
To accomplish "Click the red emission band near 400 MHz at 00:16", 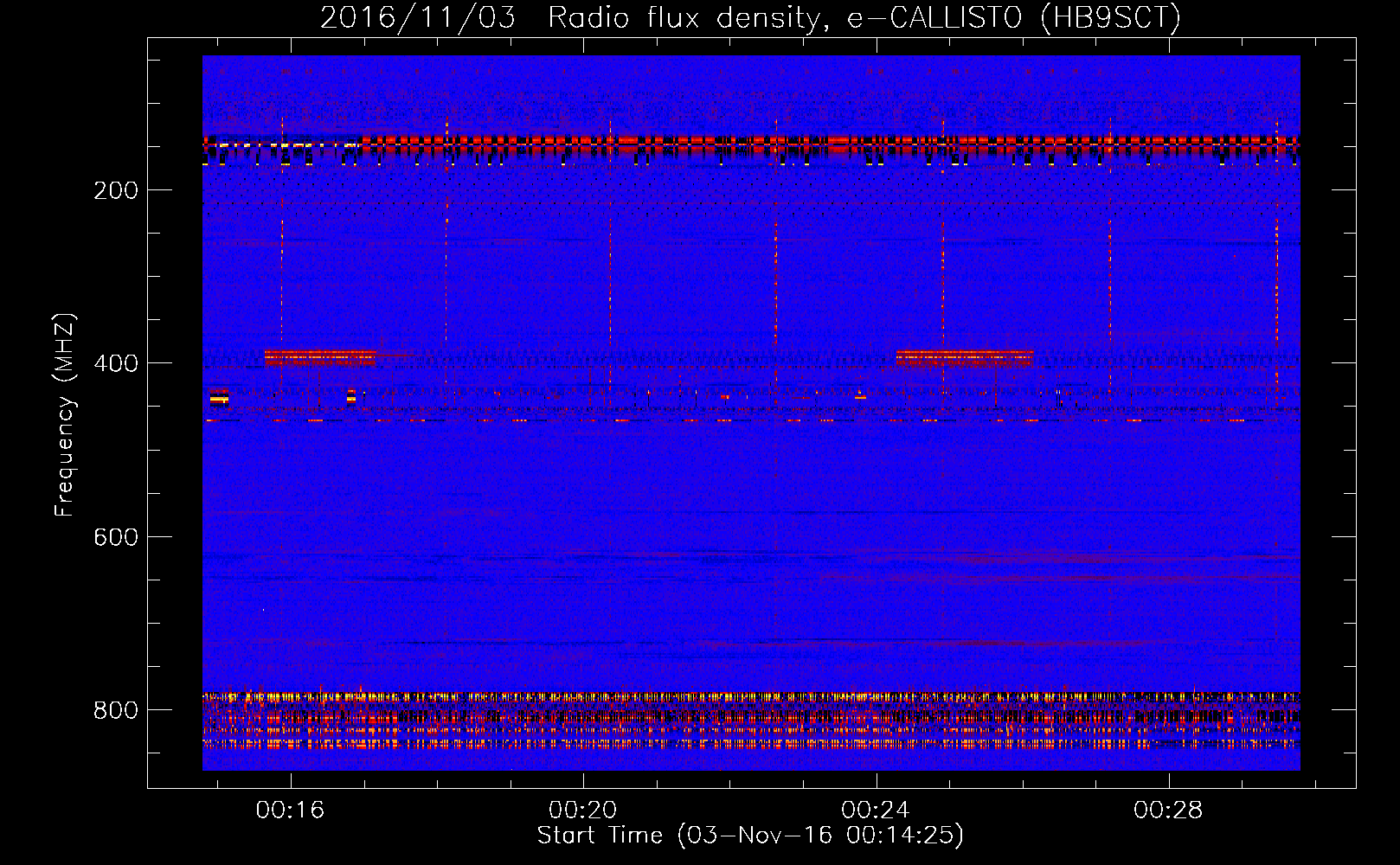I will pyautogui.click(x=320, y=356).
